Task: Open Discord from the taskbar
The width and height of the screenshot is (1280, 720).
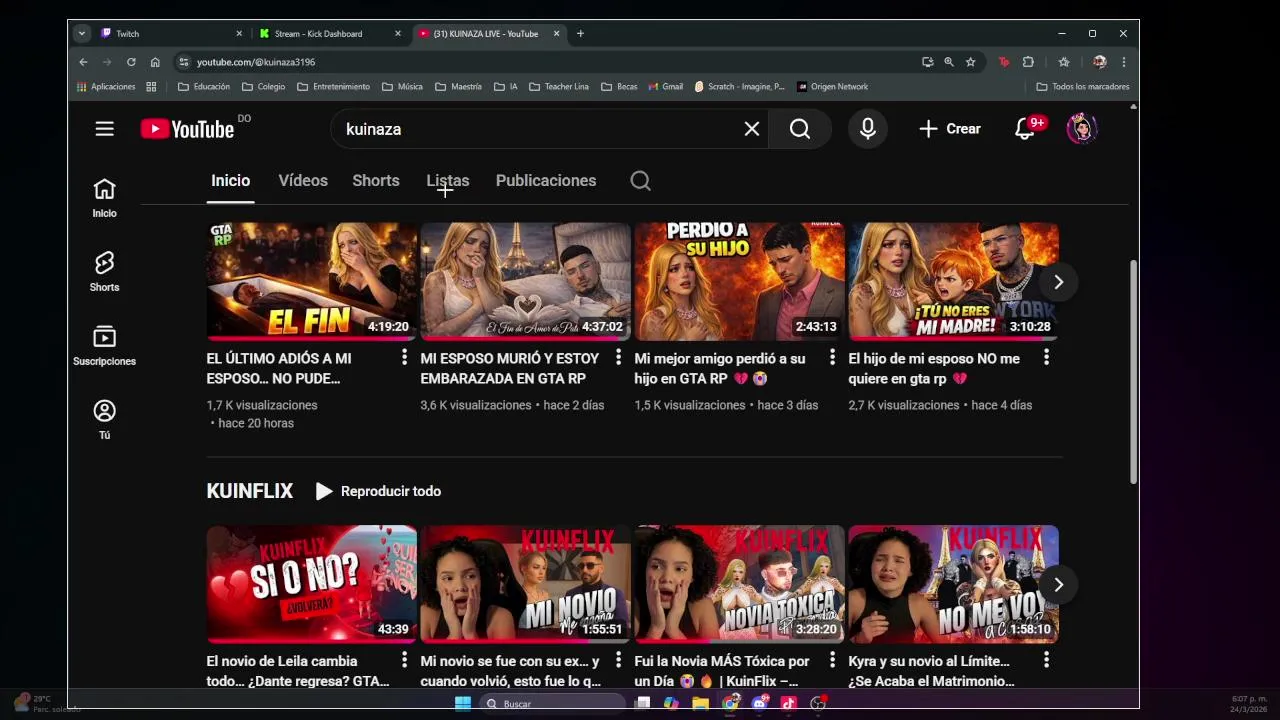Action: point(760,703)
